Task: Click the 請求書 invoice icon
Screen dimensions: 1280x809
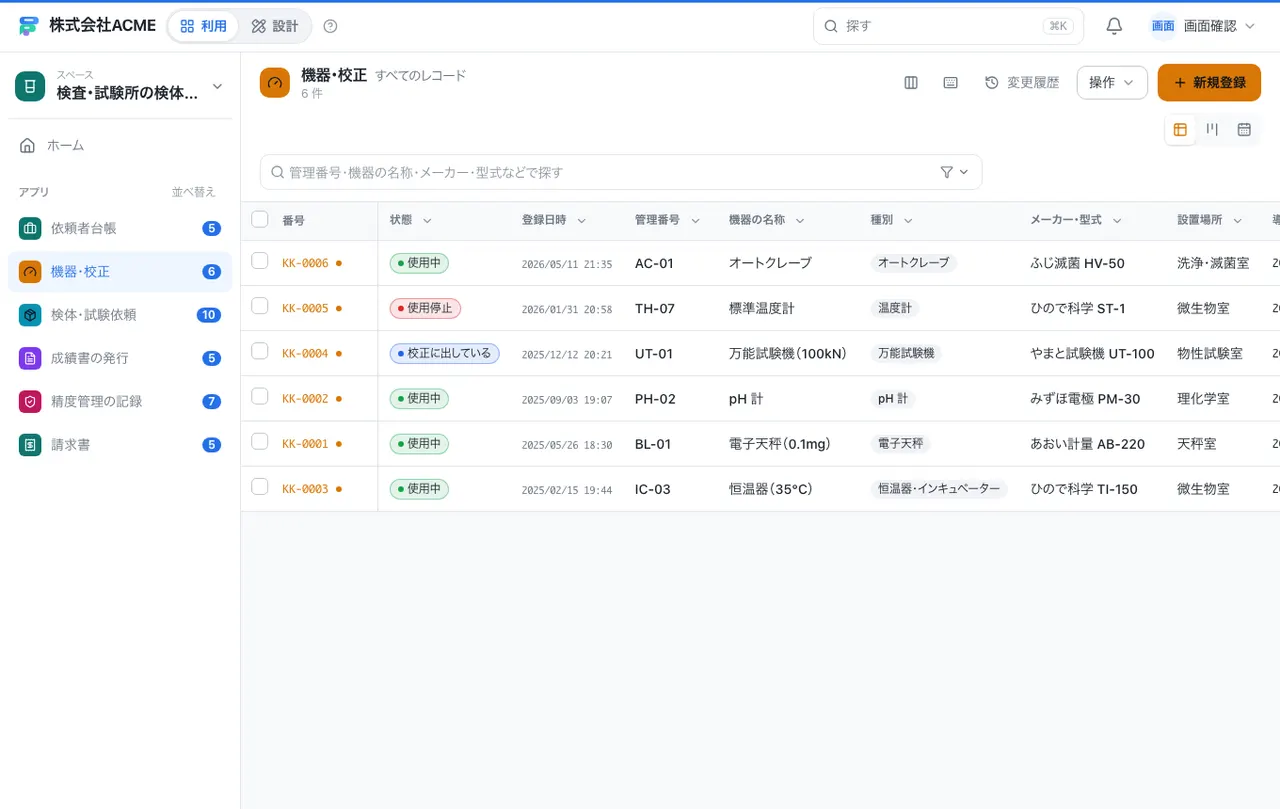Action: [30, 444]
